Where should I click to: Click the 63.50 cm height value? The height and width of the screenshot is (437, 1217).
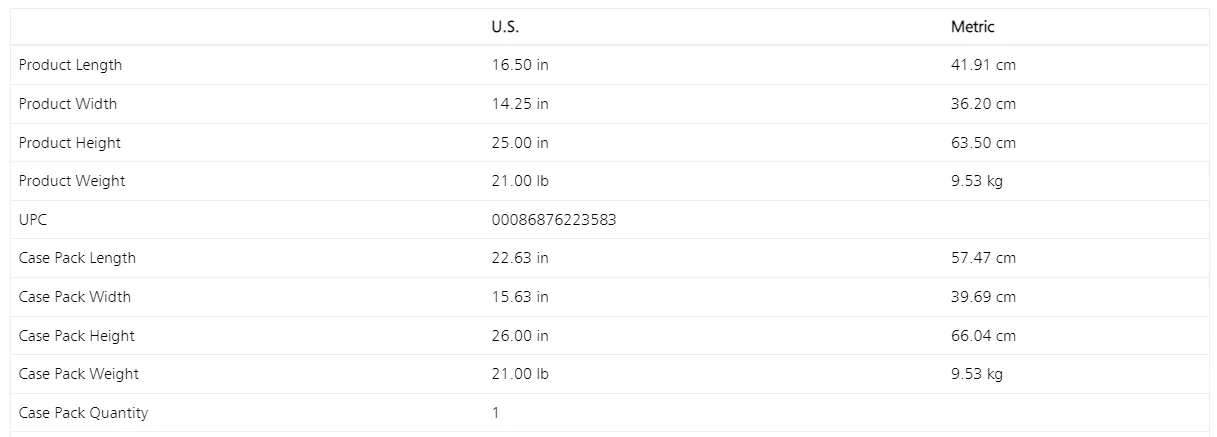983,143
